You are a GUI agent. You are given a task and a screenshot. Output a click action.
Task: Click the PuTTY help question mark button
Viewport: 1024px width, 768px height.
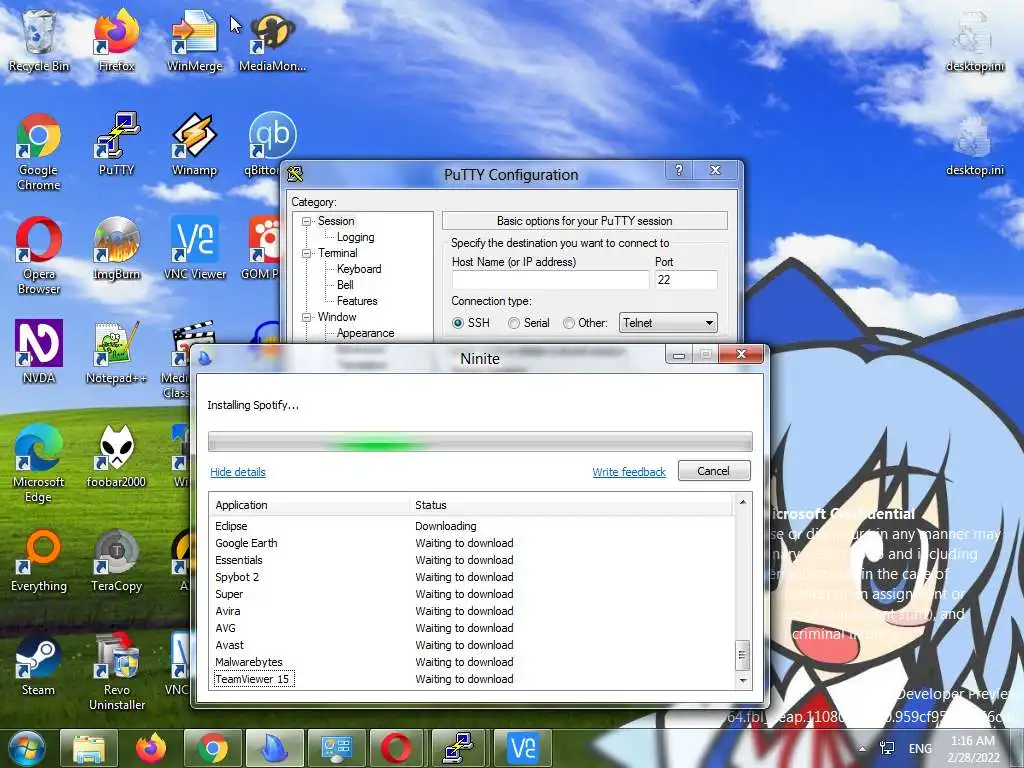(679, 170)
